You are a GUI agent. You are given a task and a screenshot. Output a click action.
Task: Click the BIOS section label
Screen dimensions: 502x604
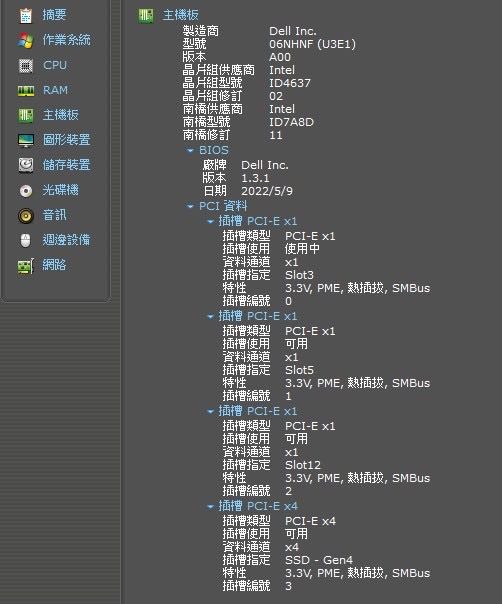pyautogui.click(x=214, y=150)
